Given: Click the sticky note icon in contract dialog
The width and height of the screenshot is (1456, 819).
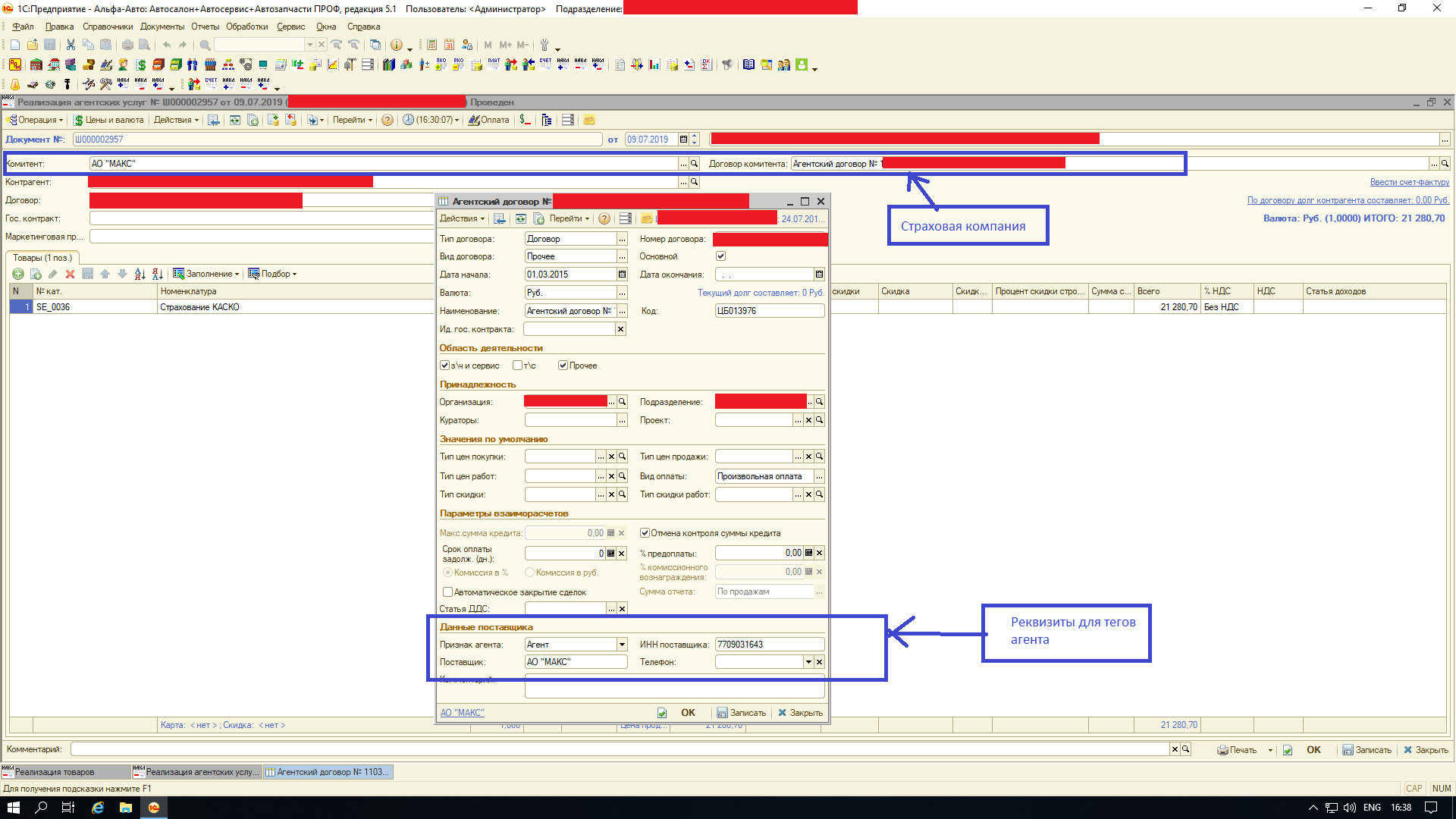Looking at the screenshot, I should coord(646,218).
